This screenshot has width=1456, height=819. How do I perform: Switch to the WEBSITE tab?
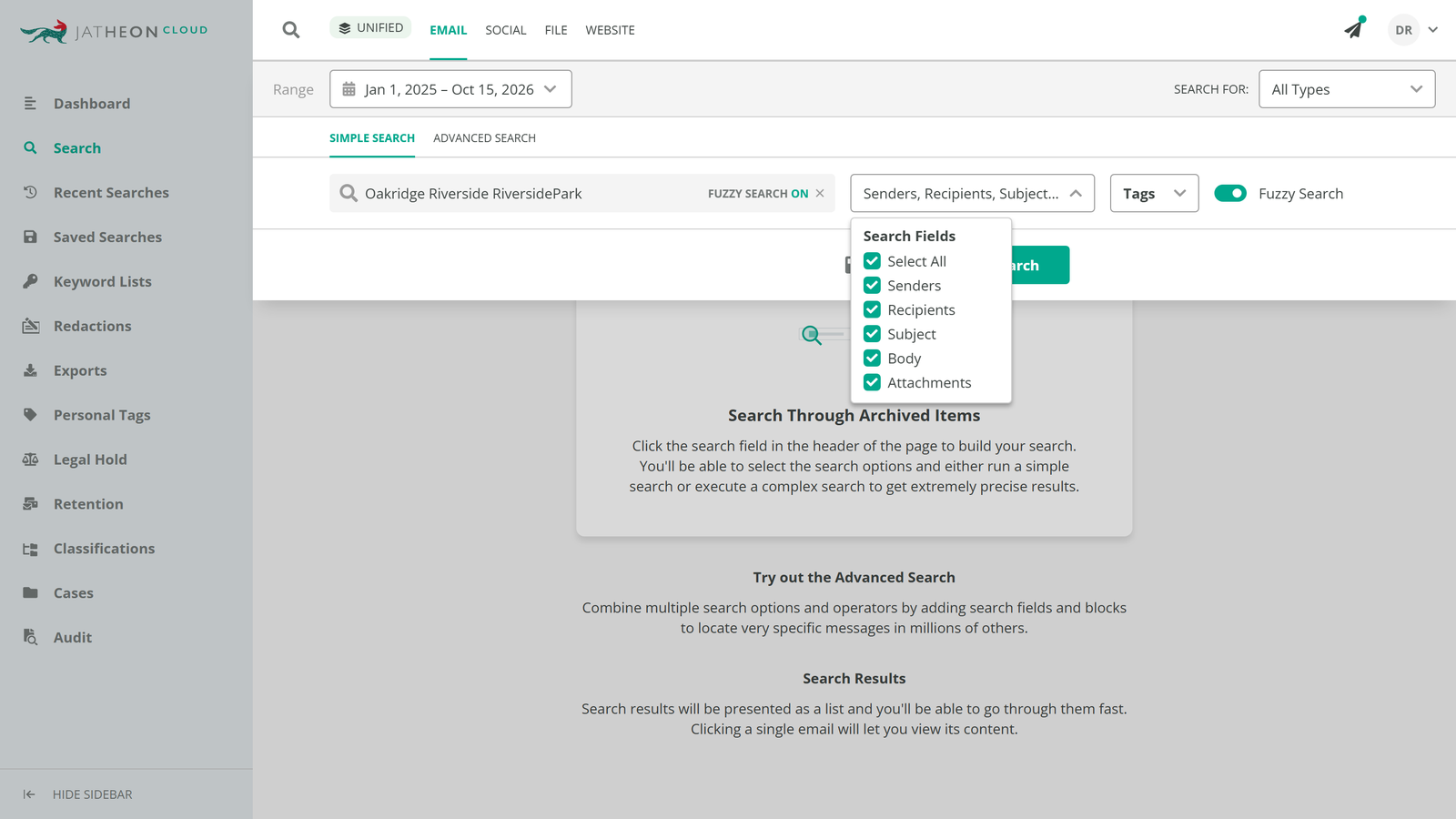click(x=610, y=30)
